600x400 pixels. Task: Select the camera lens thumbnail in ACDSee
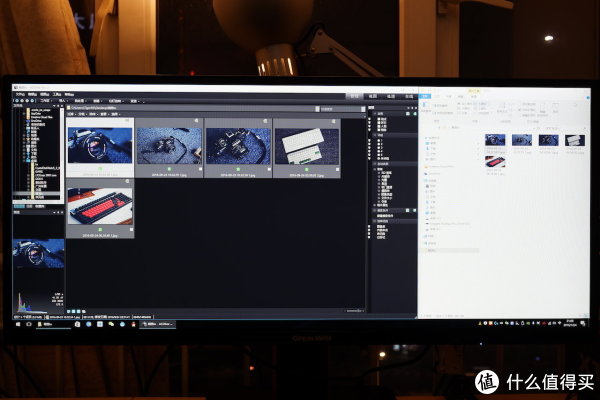coord(100,147)
